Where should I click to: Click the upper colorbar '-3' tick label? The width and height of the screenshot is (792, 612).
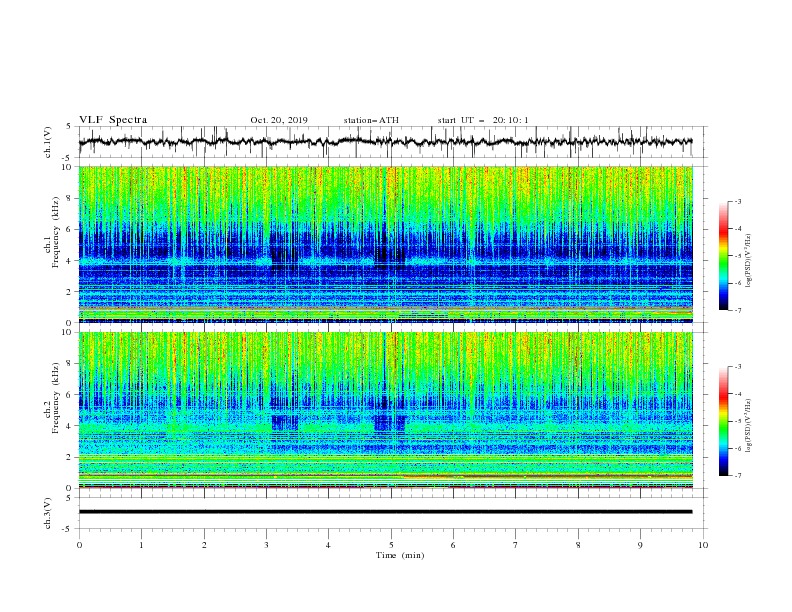[x=737, y=201]
